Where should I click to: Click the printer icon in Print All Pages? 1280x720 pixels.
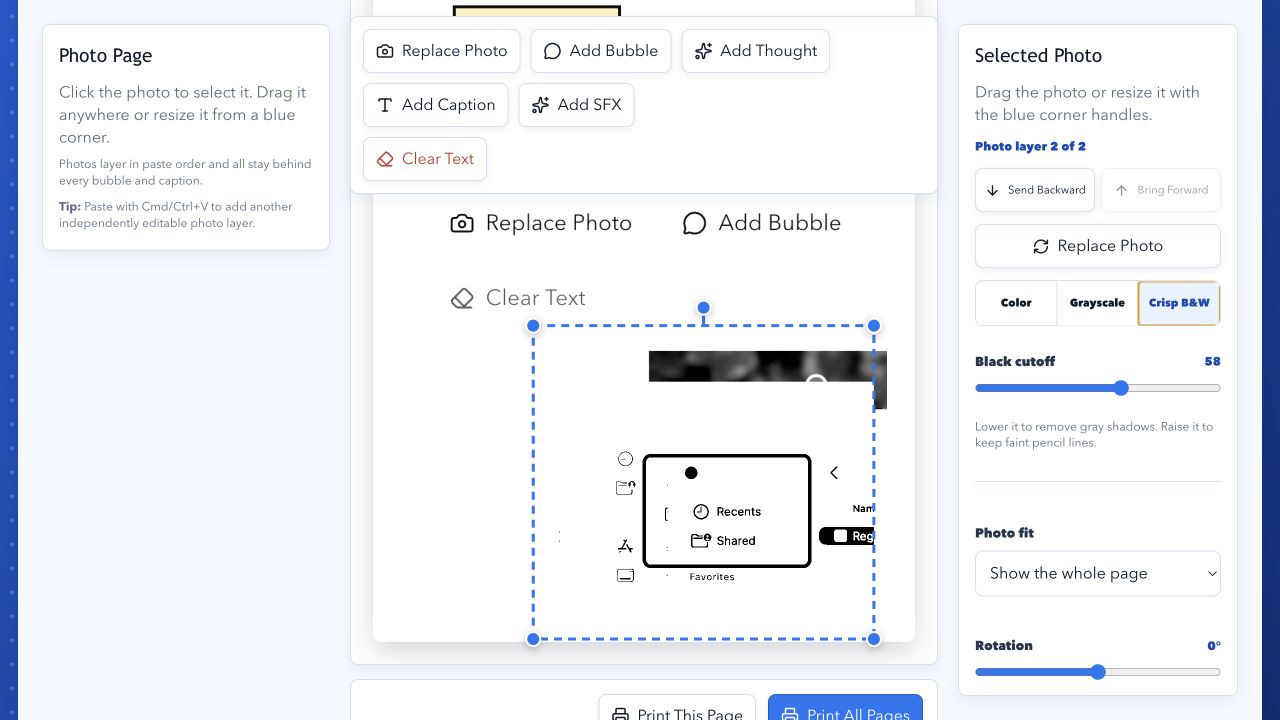790,715
